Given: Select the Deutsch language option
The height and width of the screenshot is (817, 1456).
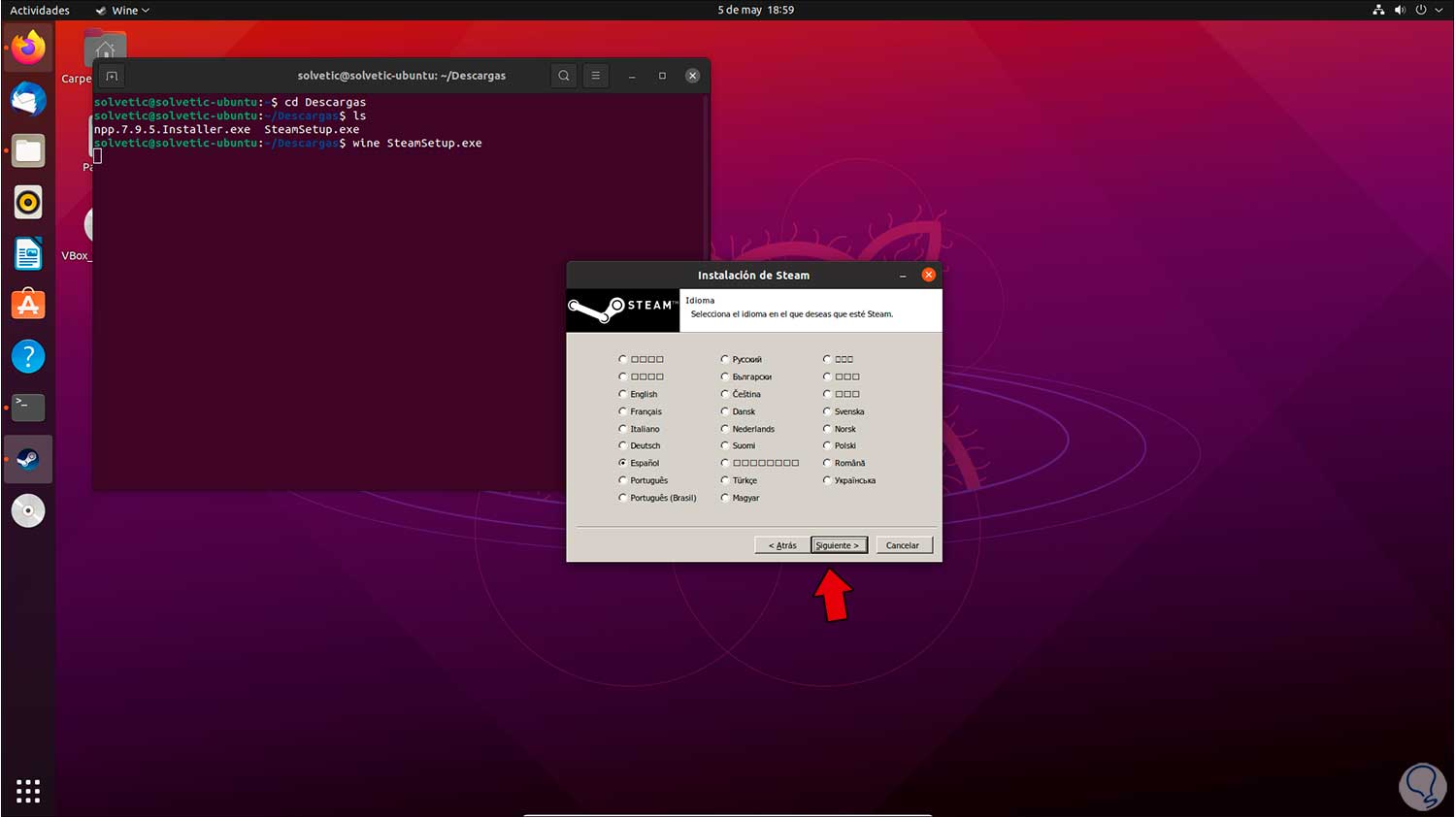Looking at the screenshot, I should point(623,445).
